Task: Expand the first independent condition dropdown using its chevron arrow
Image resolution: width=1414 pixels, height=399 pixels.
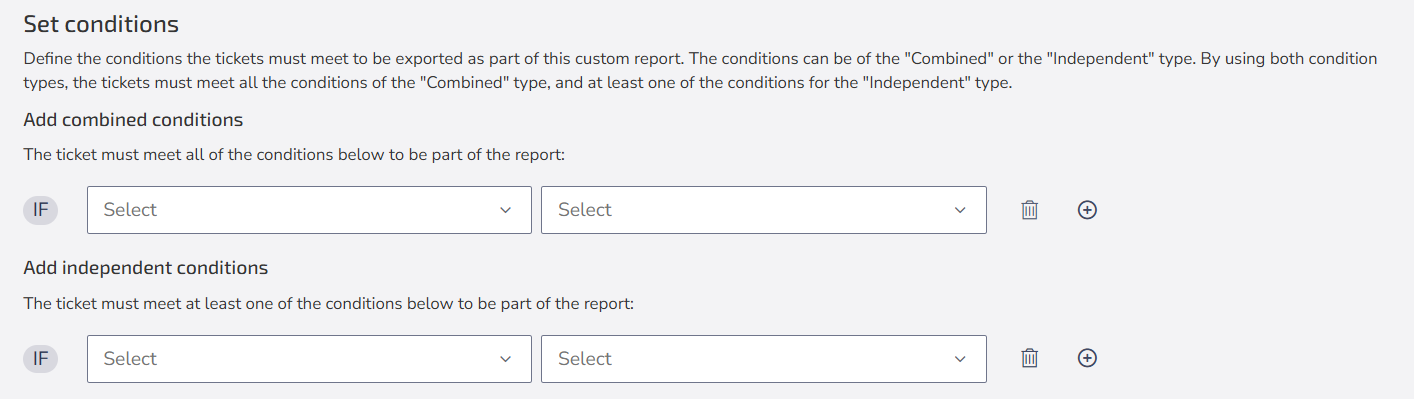Action: click(505, 358)
